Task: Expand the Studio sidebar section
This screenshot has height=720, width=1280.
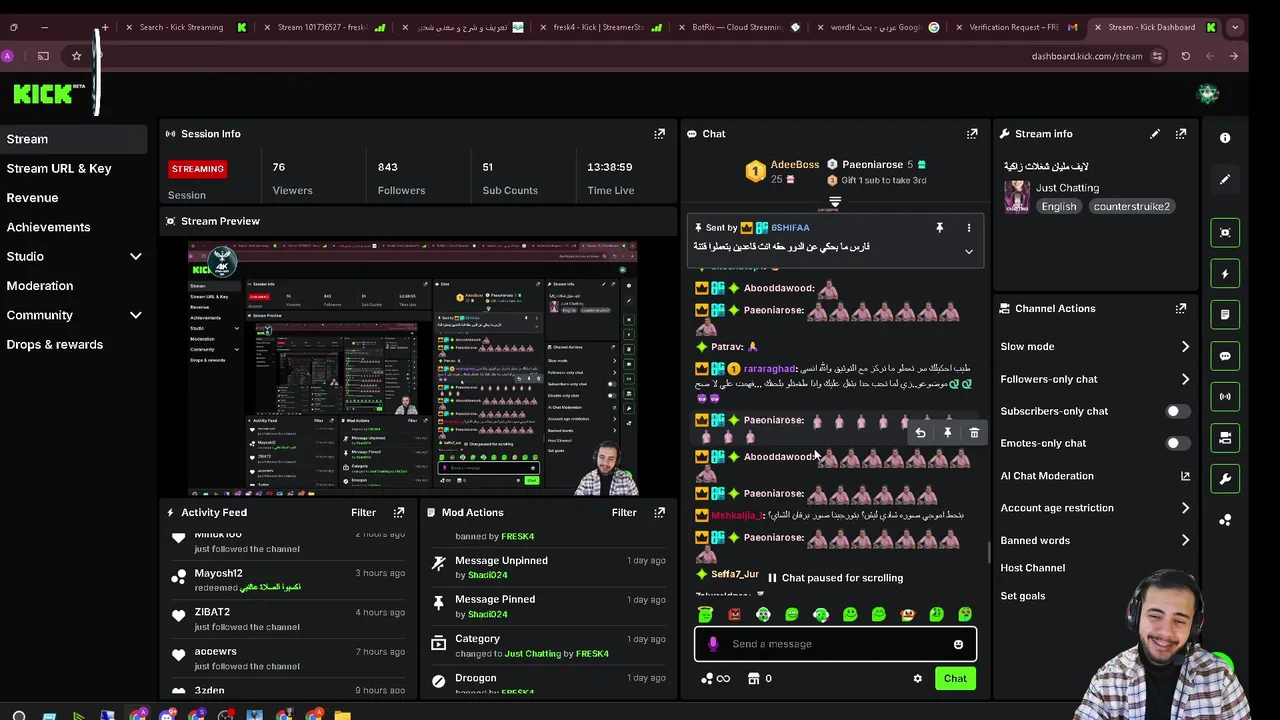Action: [135, 257]
